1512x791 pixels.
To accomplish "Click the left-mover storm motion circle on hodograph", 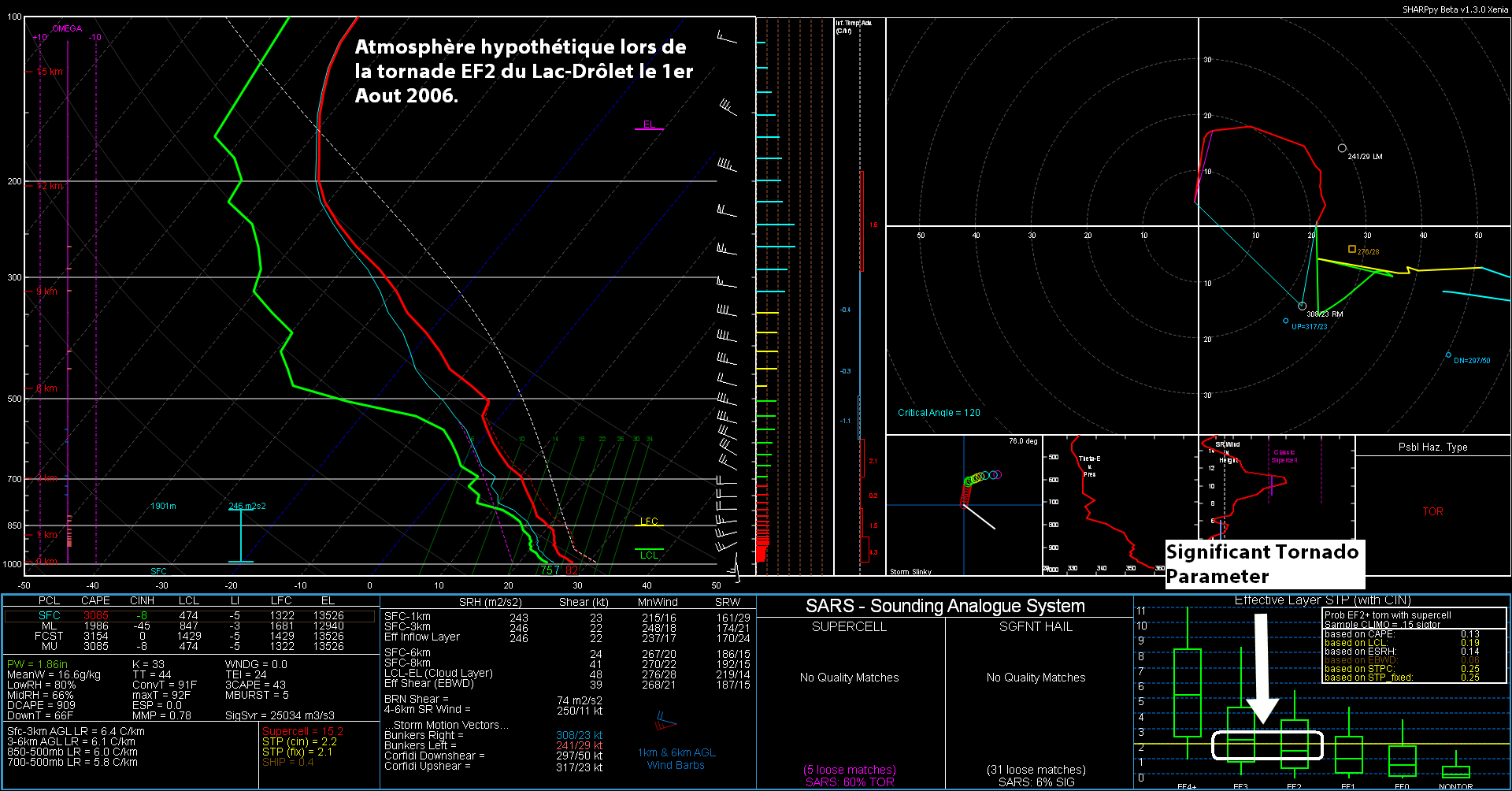I will (1342, 148).
